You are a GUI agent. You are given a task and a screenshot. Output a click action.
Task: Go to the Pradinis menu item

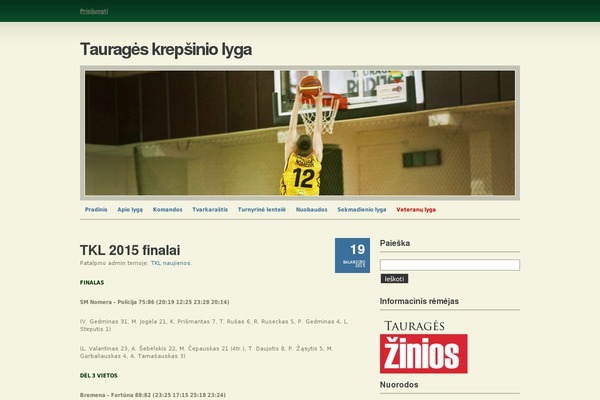(x=96, y=209)
